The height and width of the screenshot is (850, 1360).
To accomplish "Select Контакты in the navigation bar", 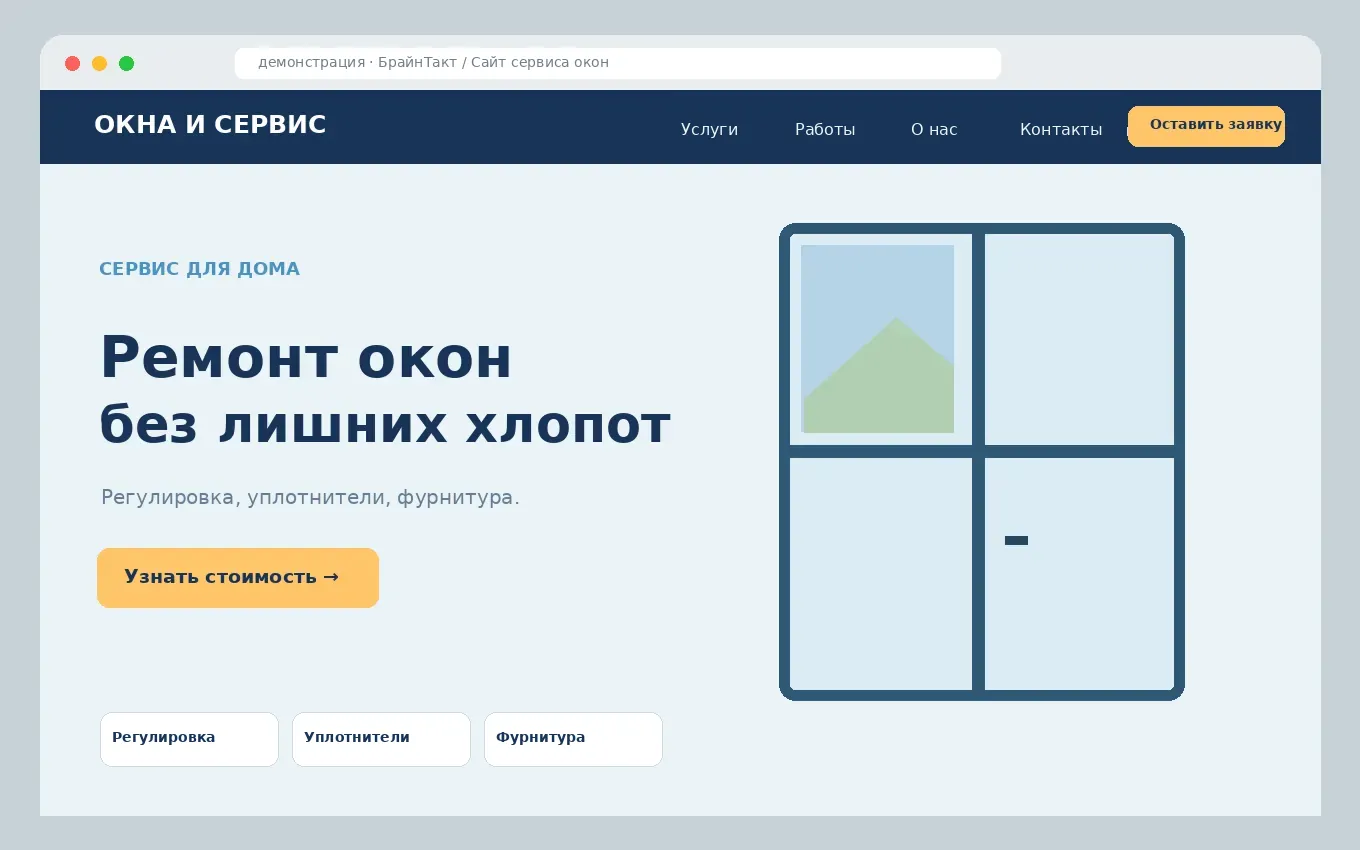I will [x=1061, y=129].
